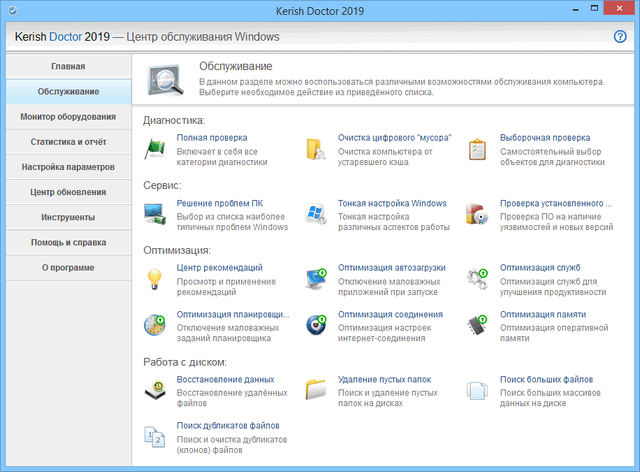The width and height of the screenshot is (640, 472).
Task: Launch the Поиск больших файлов link
Action: point(547,380)
